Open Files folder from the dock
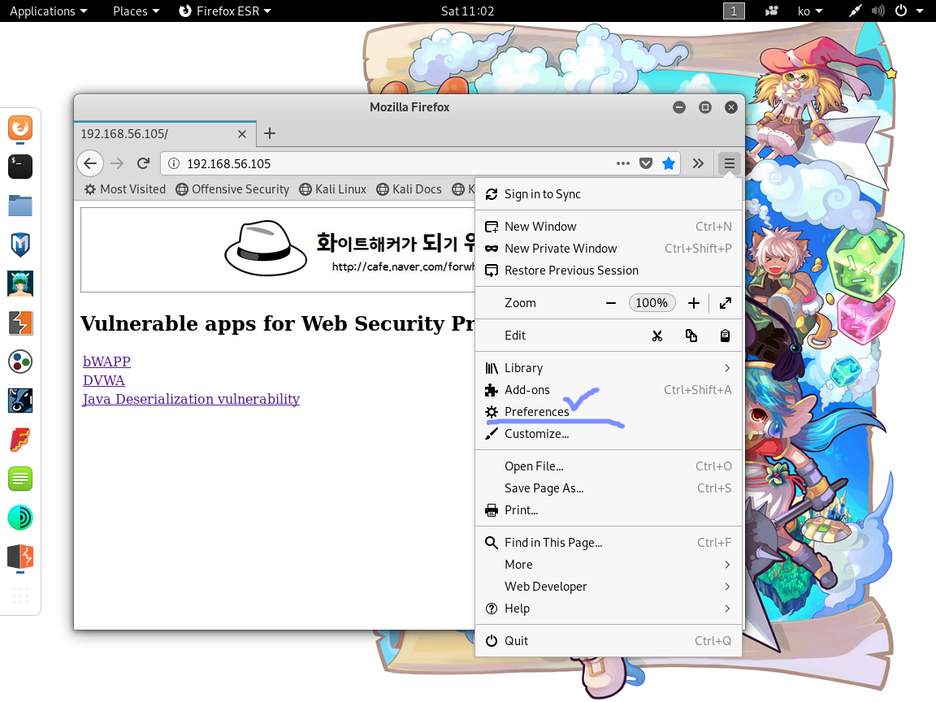 [x=20, y=205]
